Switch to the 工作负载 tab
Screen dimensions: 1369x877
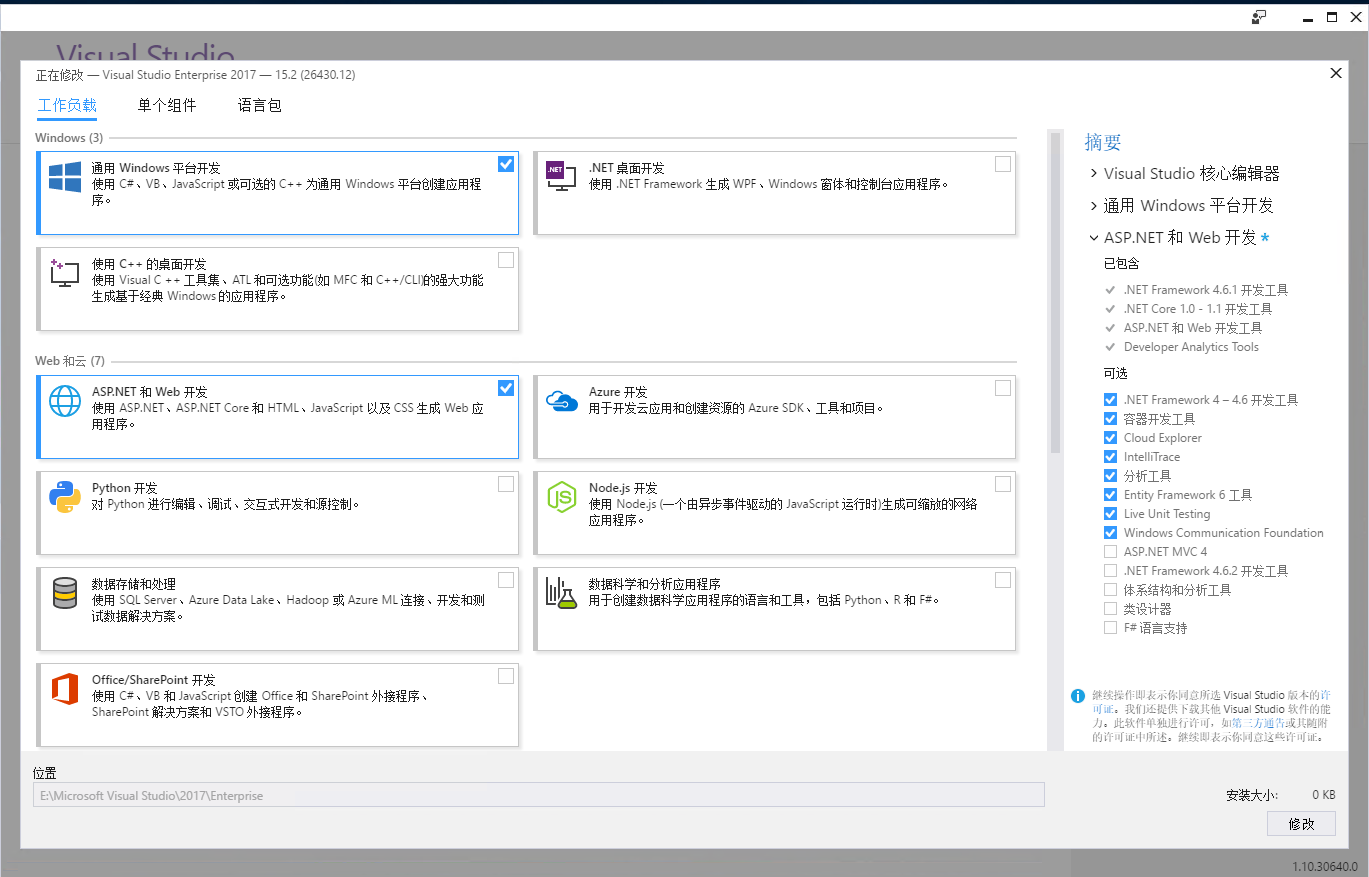(x=67, y=105)
